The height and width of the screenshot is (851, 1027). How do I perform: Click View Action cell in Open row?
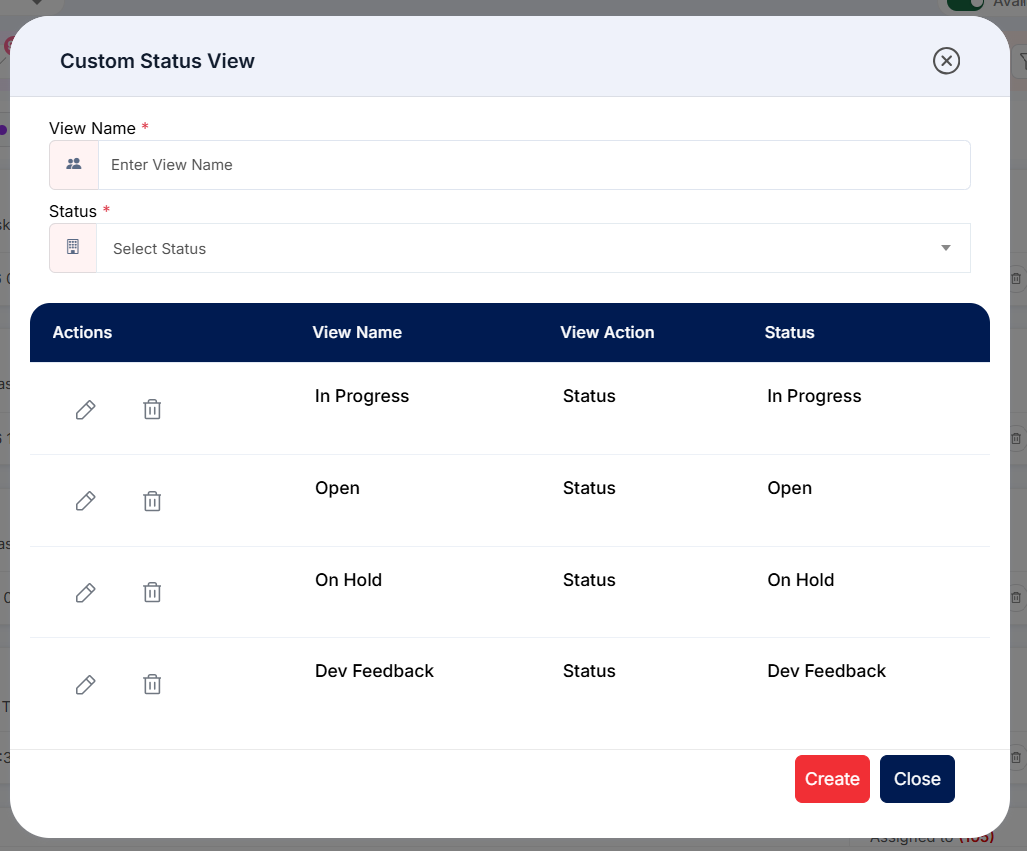589,488
